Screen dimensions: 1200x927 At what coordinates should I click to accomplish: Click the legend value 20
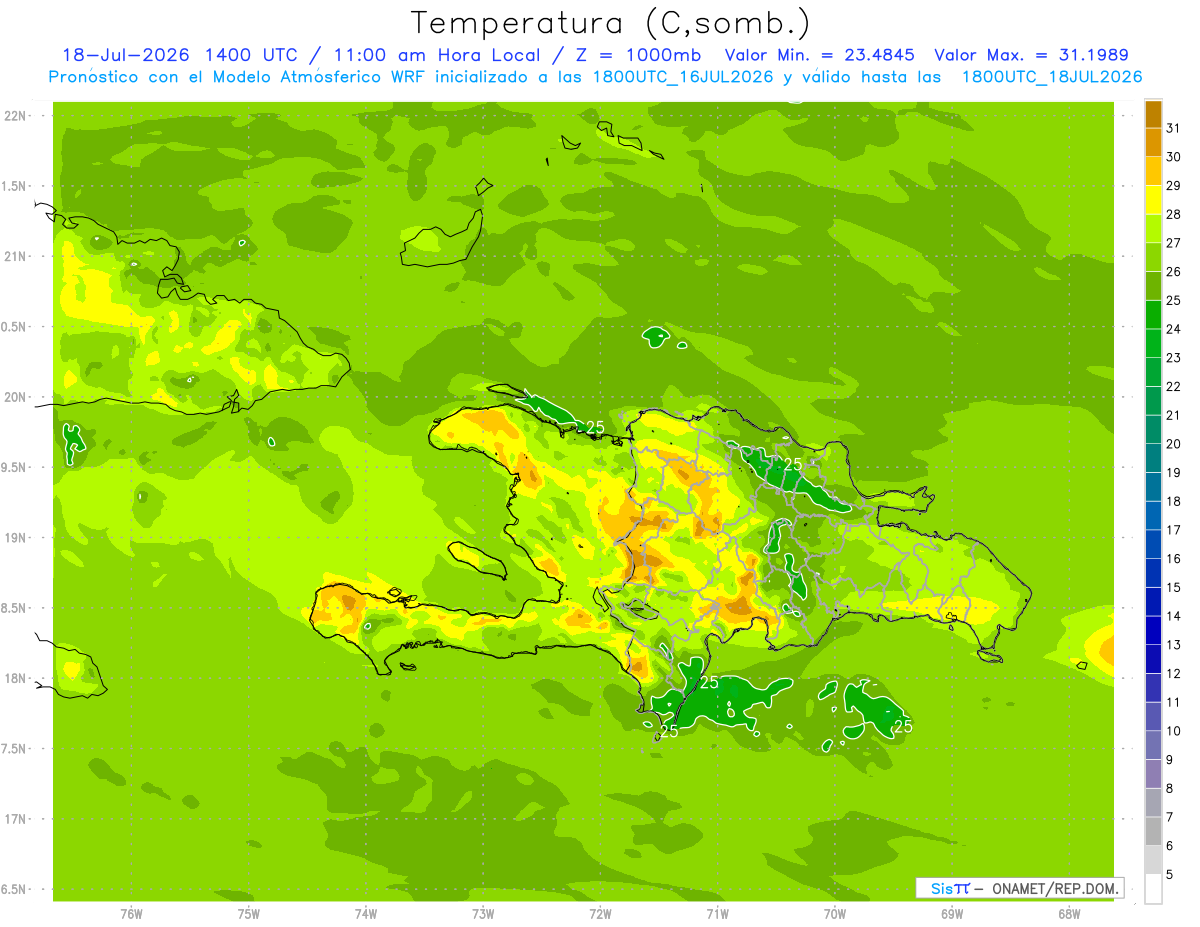pos(1175,444)
